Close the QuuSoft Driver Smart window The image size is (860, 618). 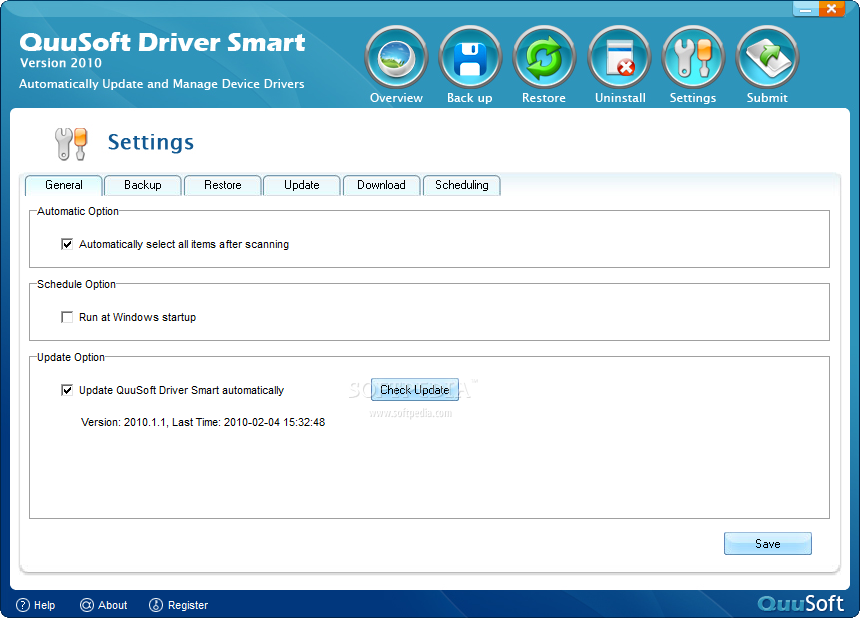point(832,8)
